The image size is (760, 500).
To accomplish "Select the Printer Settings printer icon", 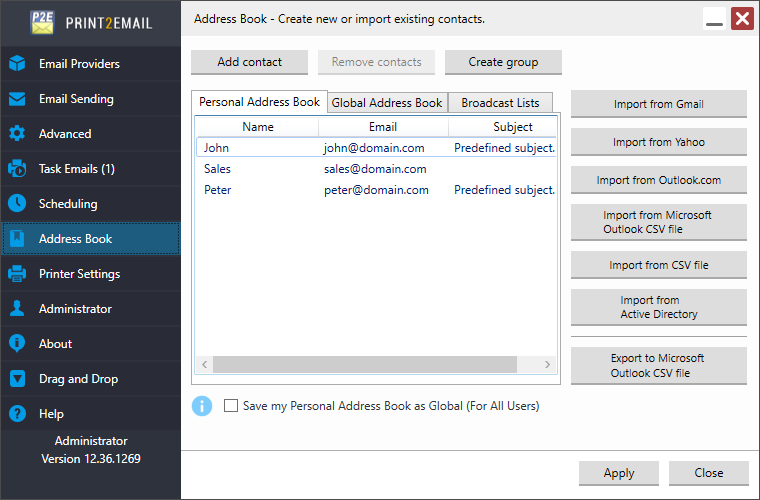I will [x=17, y=274].
